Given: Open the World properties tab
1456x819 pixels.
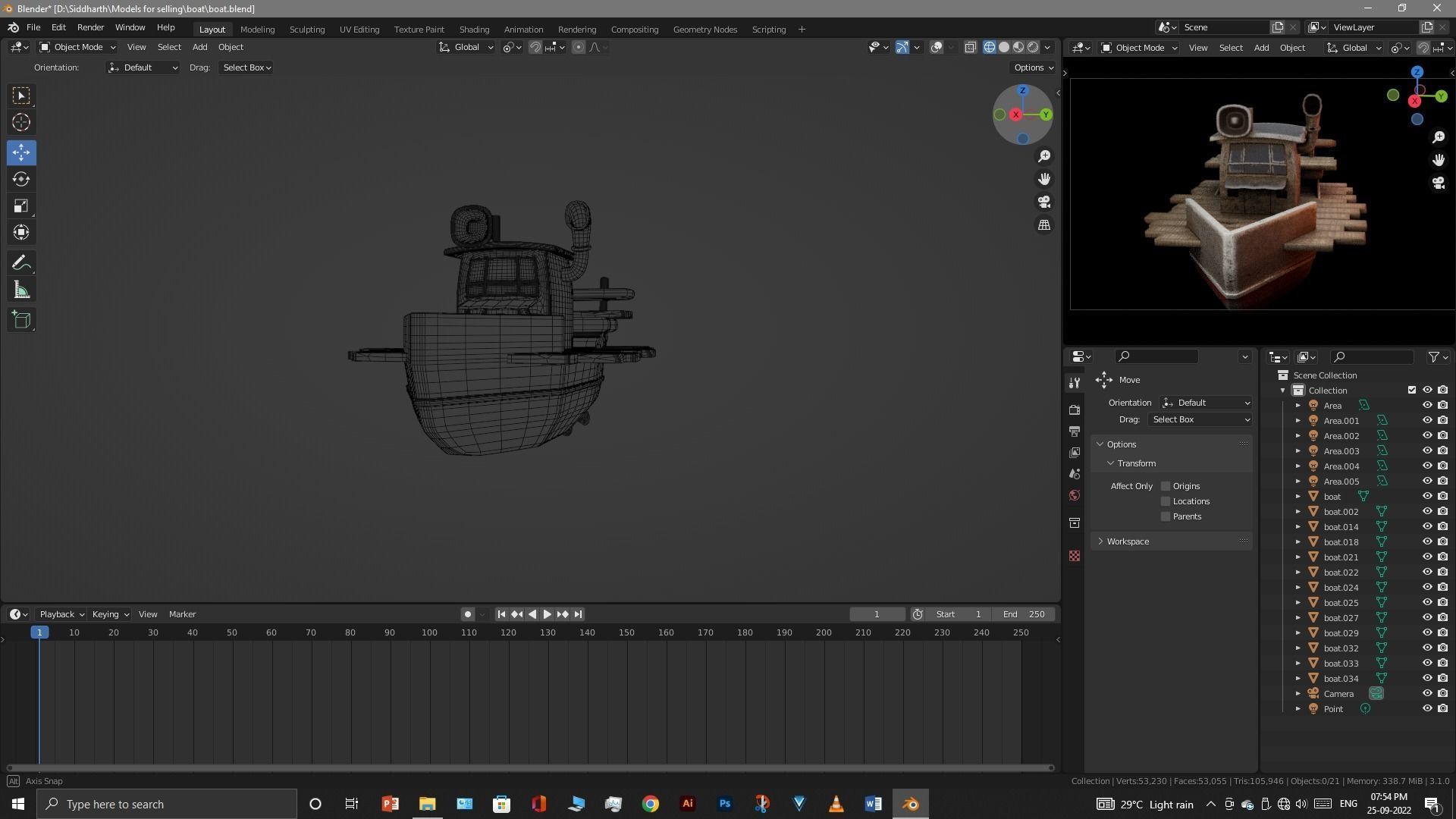Looking at the screenshot, I should [x=1075, y=495].
